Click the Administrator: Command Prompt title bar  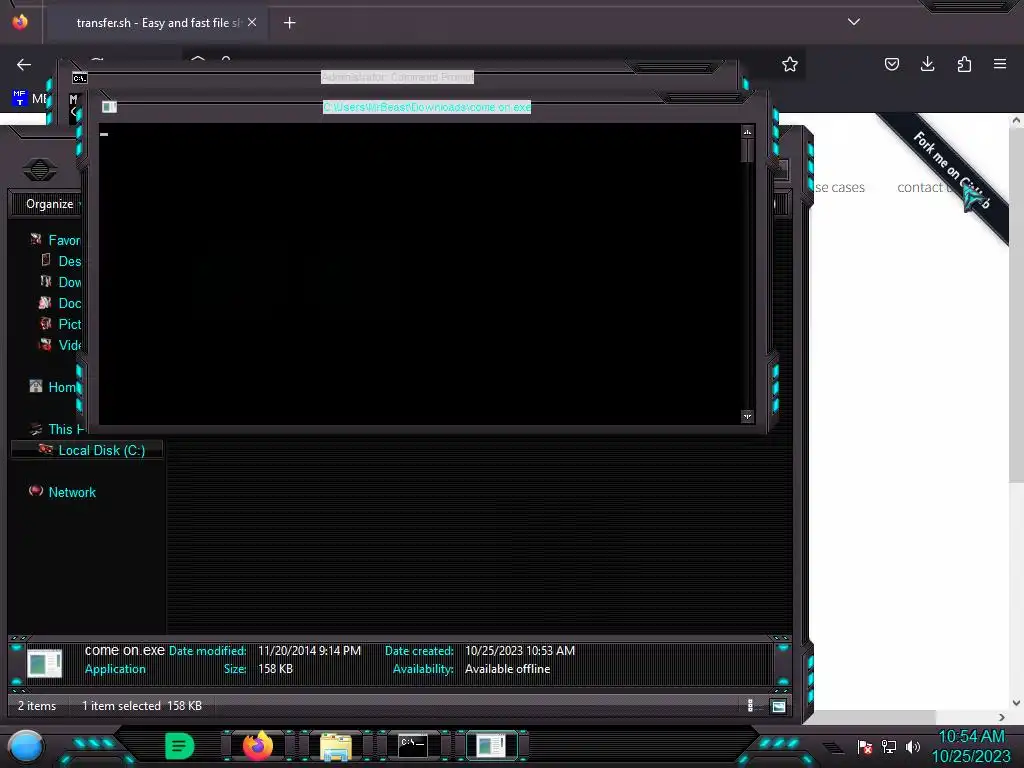[397, 77]
